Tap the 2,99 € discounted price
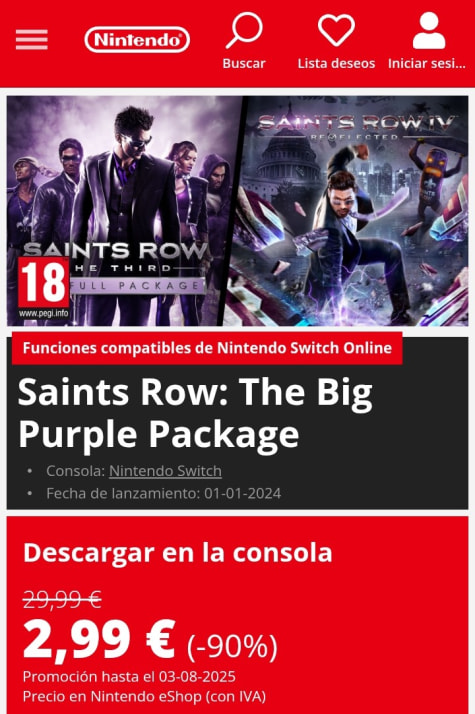Screen dimensions: 475x714 [99, 639]
